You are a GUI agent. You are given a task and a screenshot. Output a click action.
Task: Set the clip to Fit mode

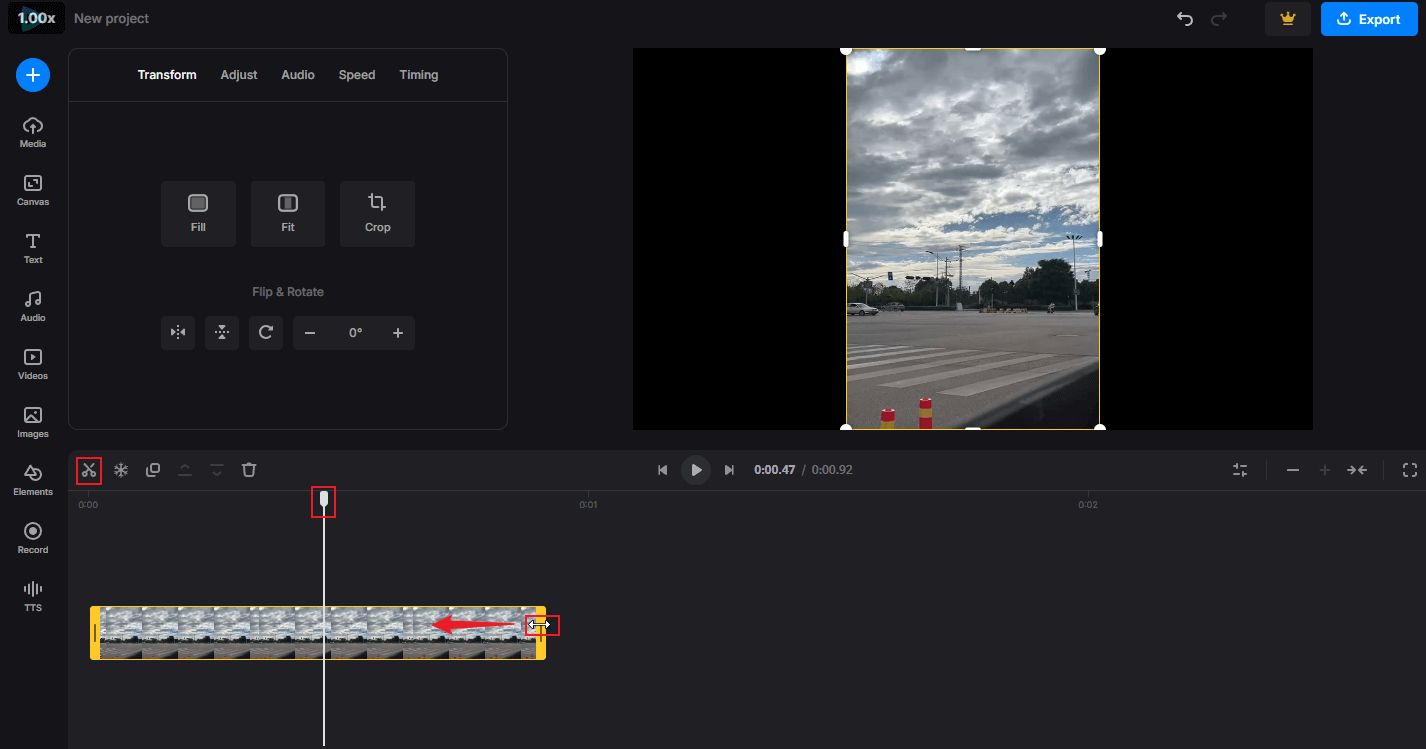(287, 213)
